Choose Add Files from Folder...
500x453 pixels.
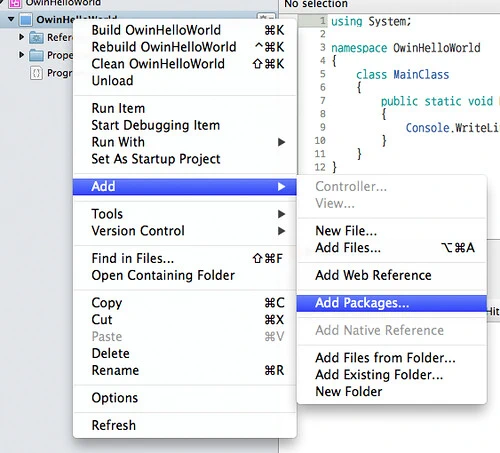pos(392,358)
